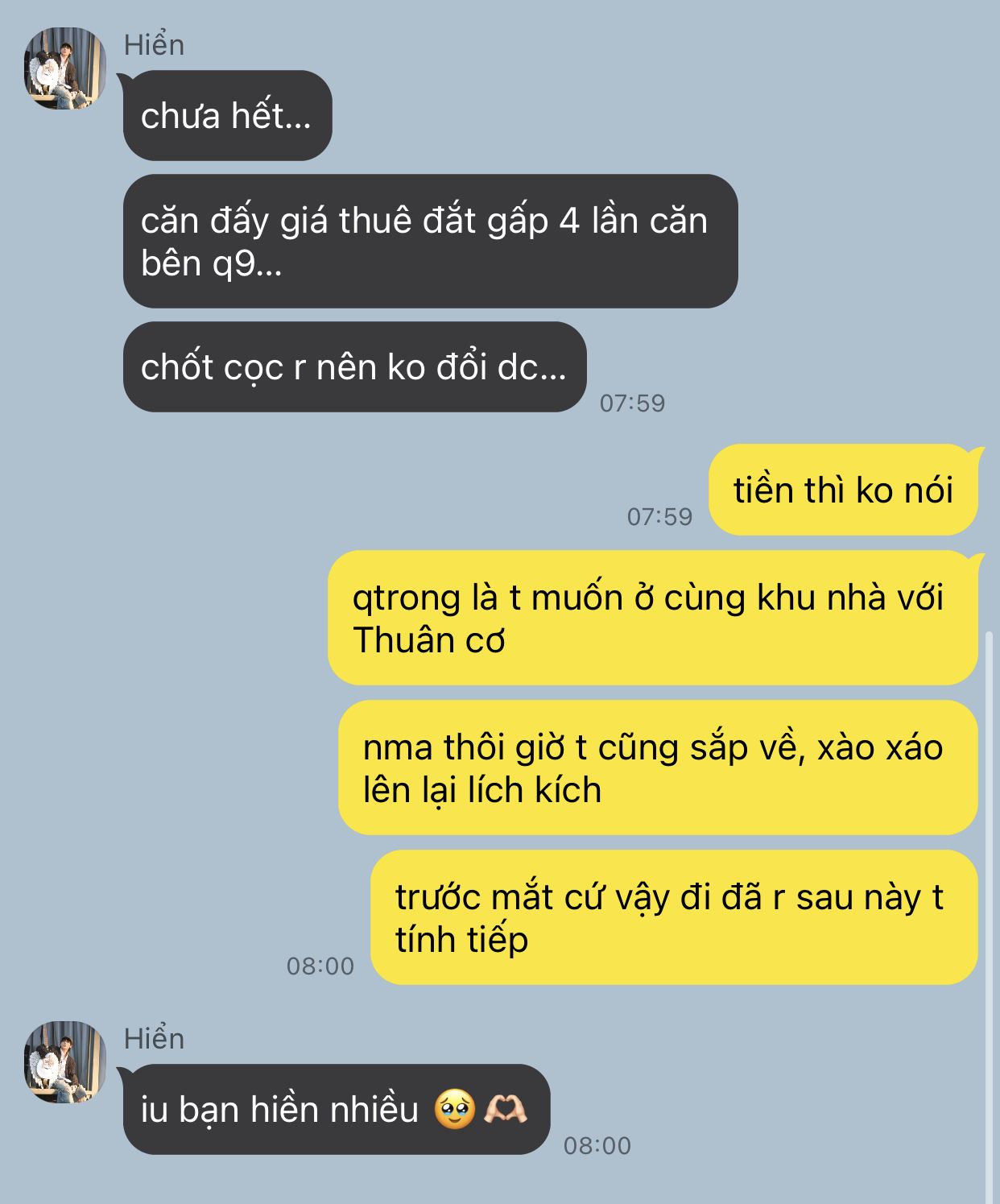Tap the message about 'giá thuê đắt gấp 4 lần'

[430, 241]
